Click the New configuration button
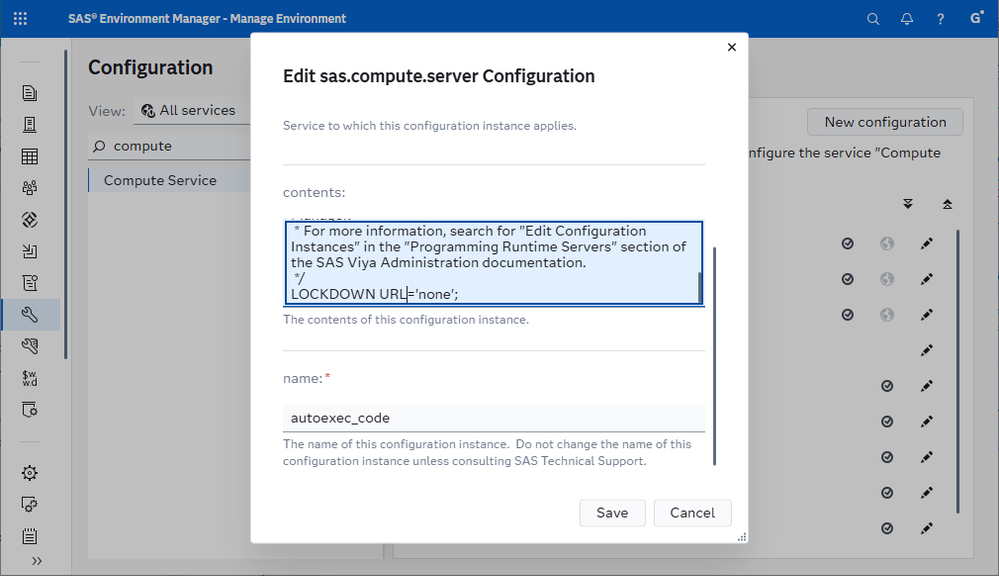Screen dimensions: 999x576 (x=885, y=122)
